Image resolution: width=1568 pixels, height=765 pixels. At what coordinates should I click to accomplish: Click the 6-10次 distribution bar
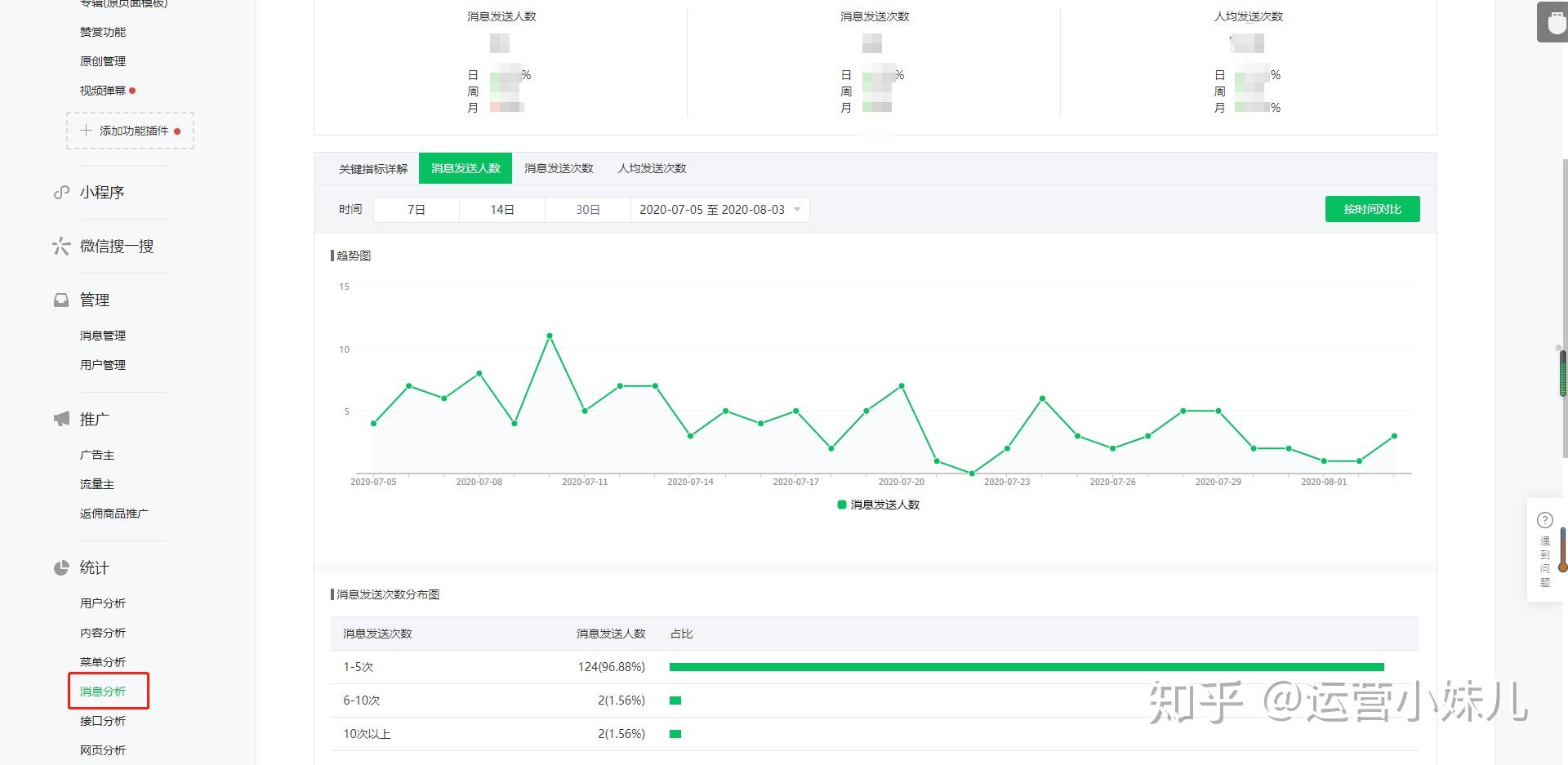pyautogui.click(x=675, y=701)
